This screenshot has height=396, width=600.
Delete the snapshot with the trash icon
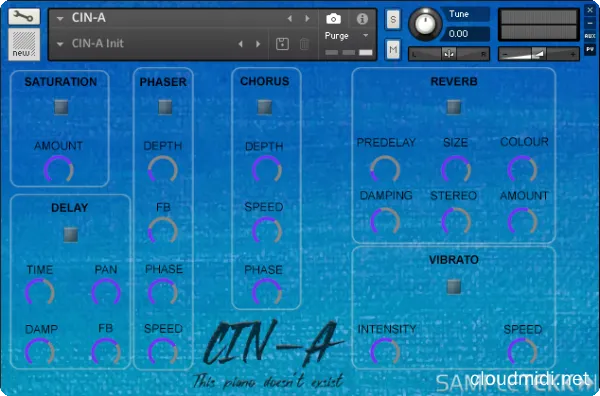click(x=304, y=44)
